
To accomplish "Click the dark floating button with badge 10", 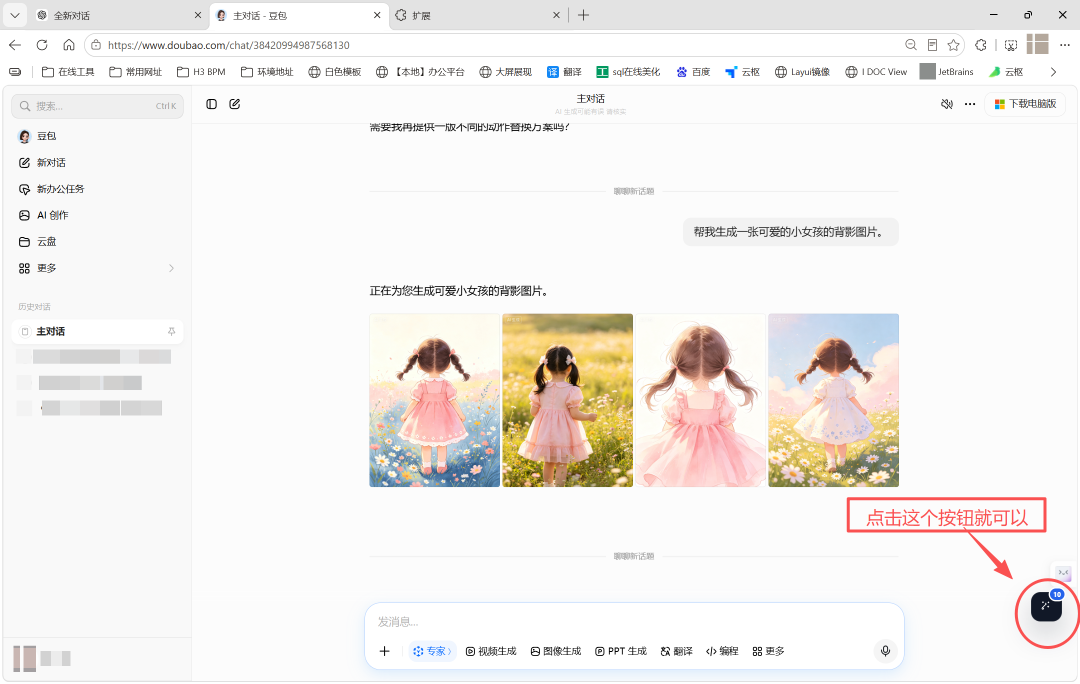I will point(1046,606).
